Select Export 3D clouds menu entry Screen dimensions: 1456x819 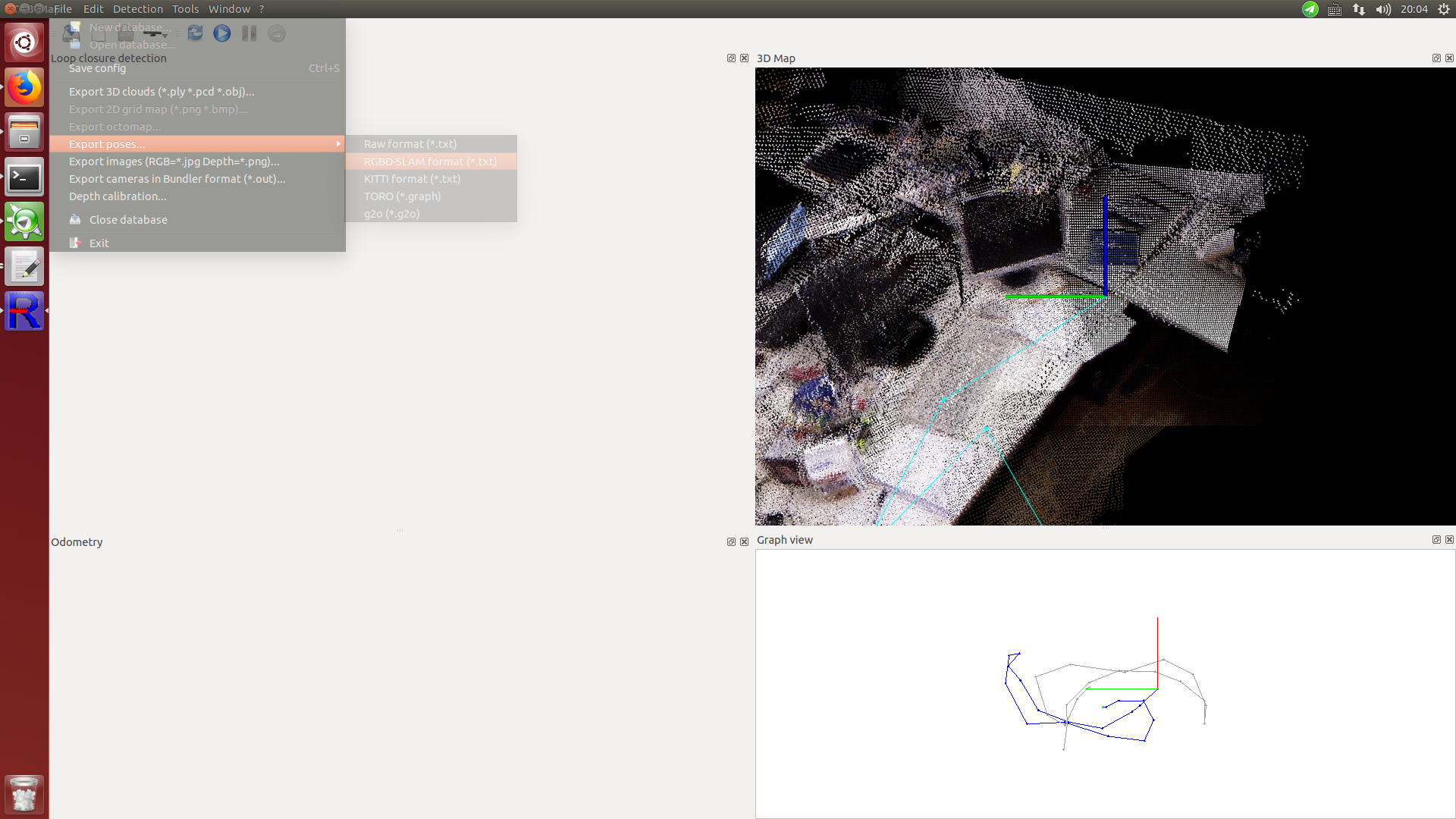(x=162, y=92)
